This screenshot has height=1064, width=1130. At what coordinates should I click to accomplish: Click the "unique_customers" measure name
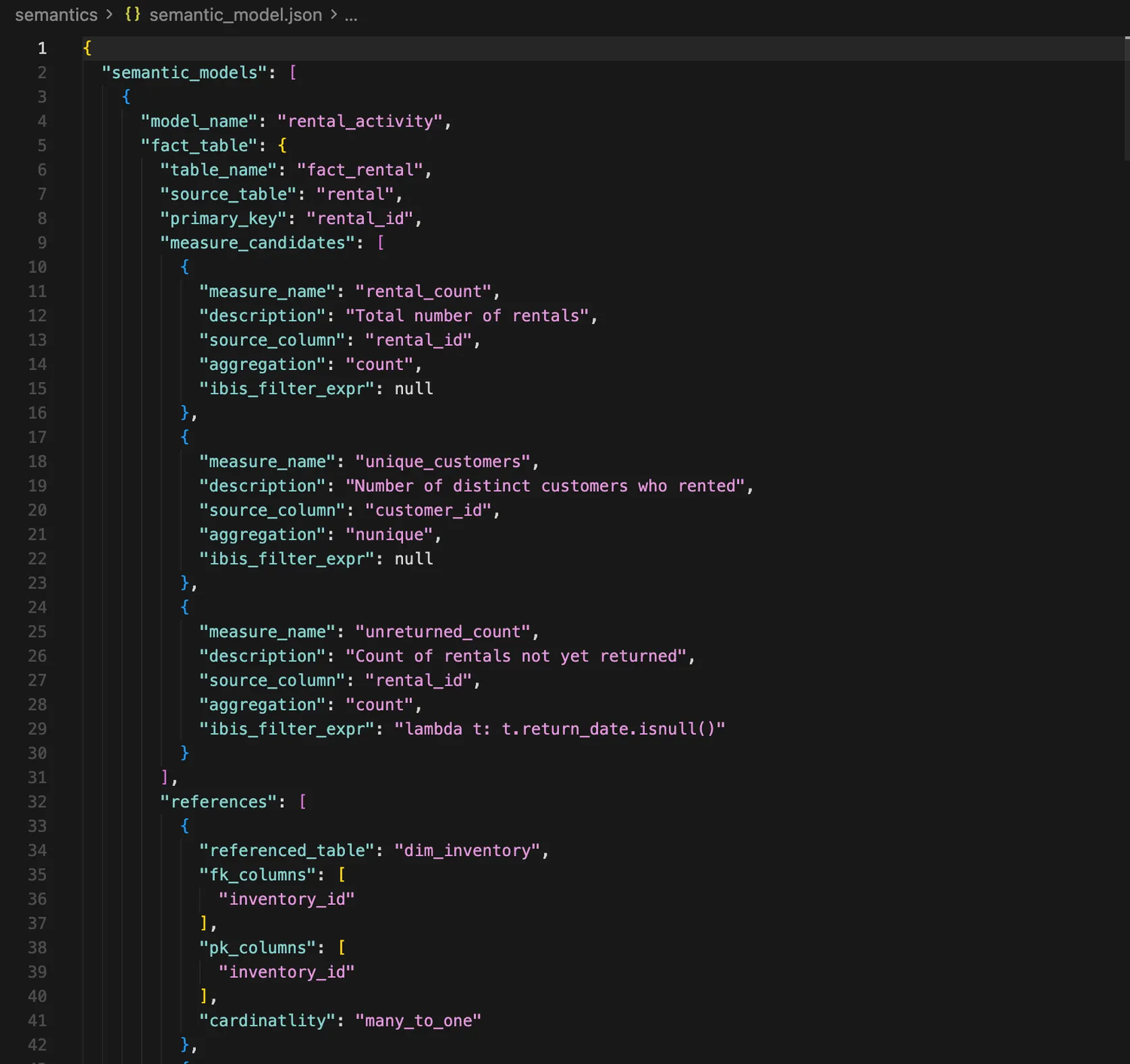point(443,461)
